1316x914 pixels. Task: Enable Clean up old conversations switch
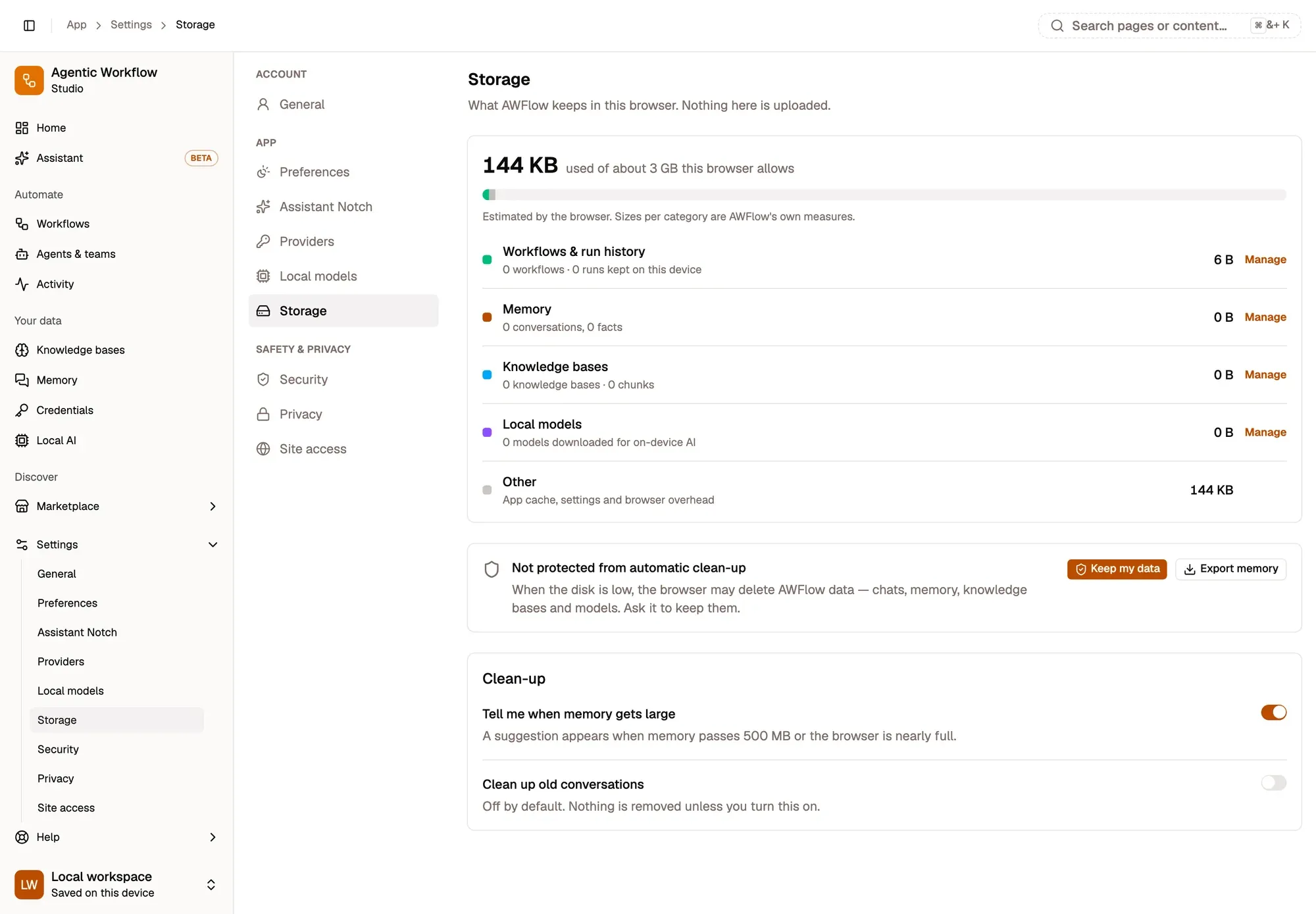click(1273, 782)
